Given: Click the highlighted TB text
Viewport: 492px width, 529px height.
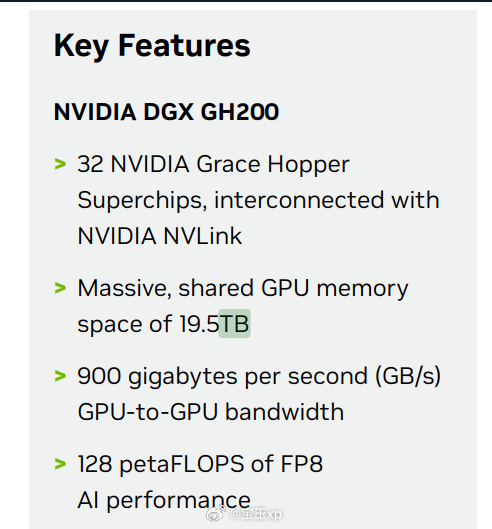Looking at the screenshot, I should click(x=234, y=324).
